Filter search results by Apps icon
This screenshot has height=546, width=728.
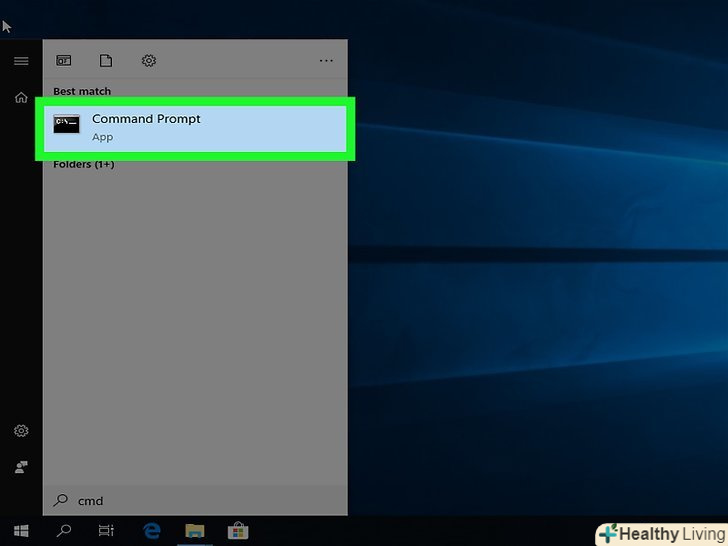pos(64,61)
